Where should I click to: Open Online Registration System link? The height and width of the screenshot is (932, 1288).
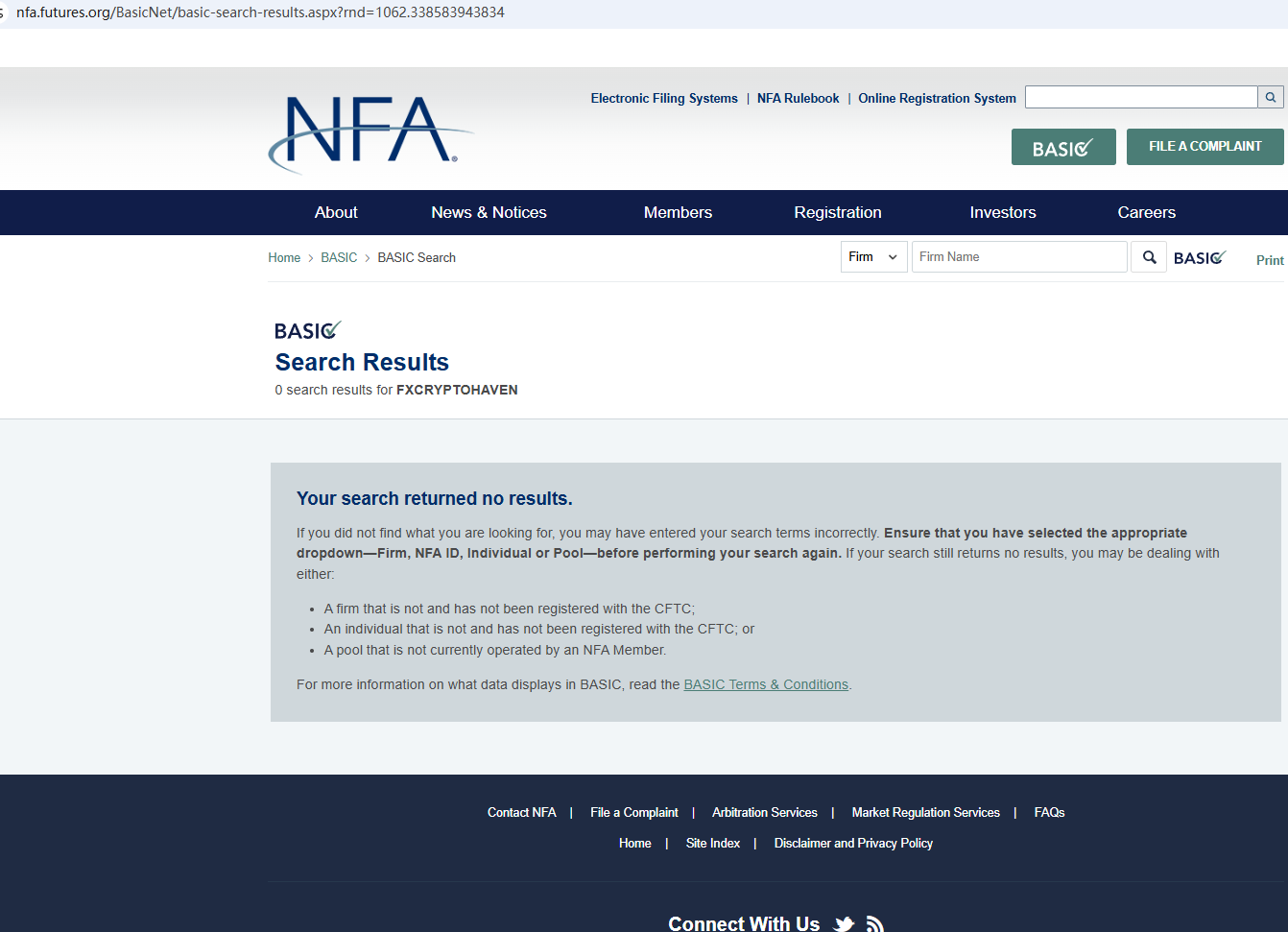pyautogui.click(x=937, y=98)
